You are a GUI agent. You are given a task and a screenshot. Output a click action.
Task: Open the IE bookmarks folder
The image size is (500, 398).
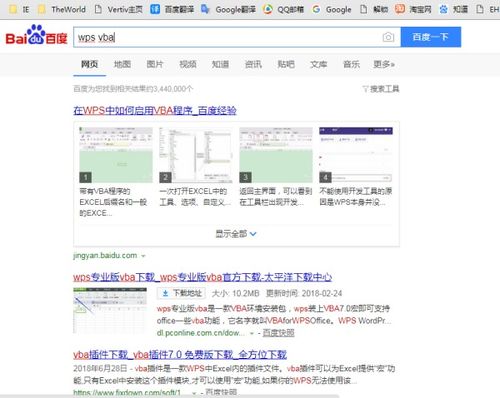[x=19, y=9]
